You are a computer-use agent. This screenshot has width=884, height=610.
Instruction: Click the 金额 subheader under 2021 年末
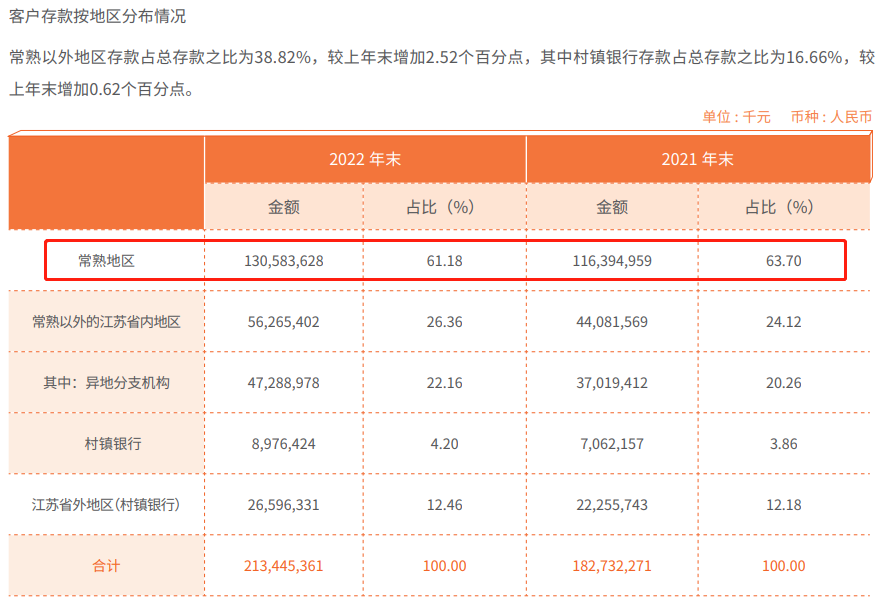pyautogui.click(x=612, y=207)
